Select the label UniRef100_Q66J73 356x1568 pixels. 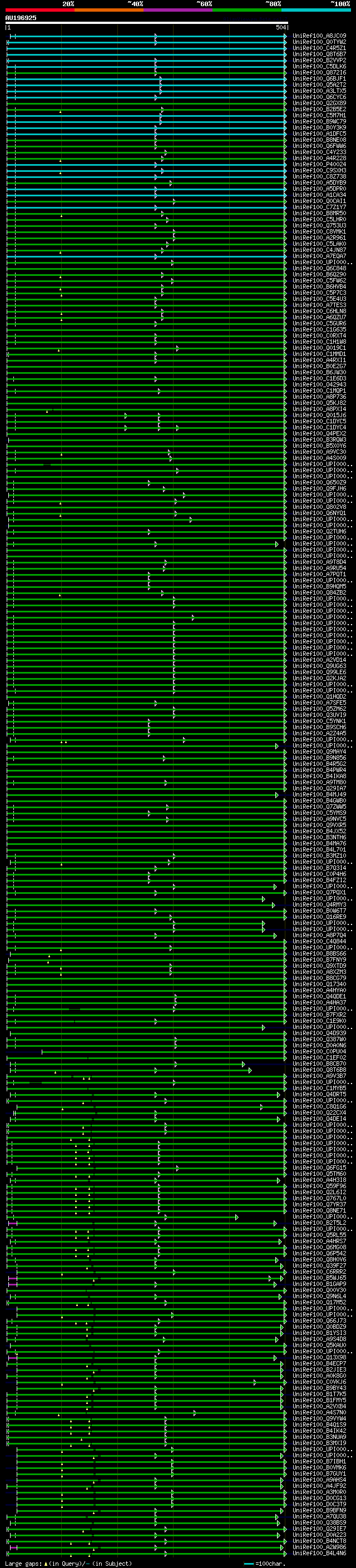[x=319, y=1321]
